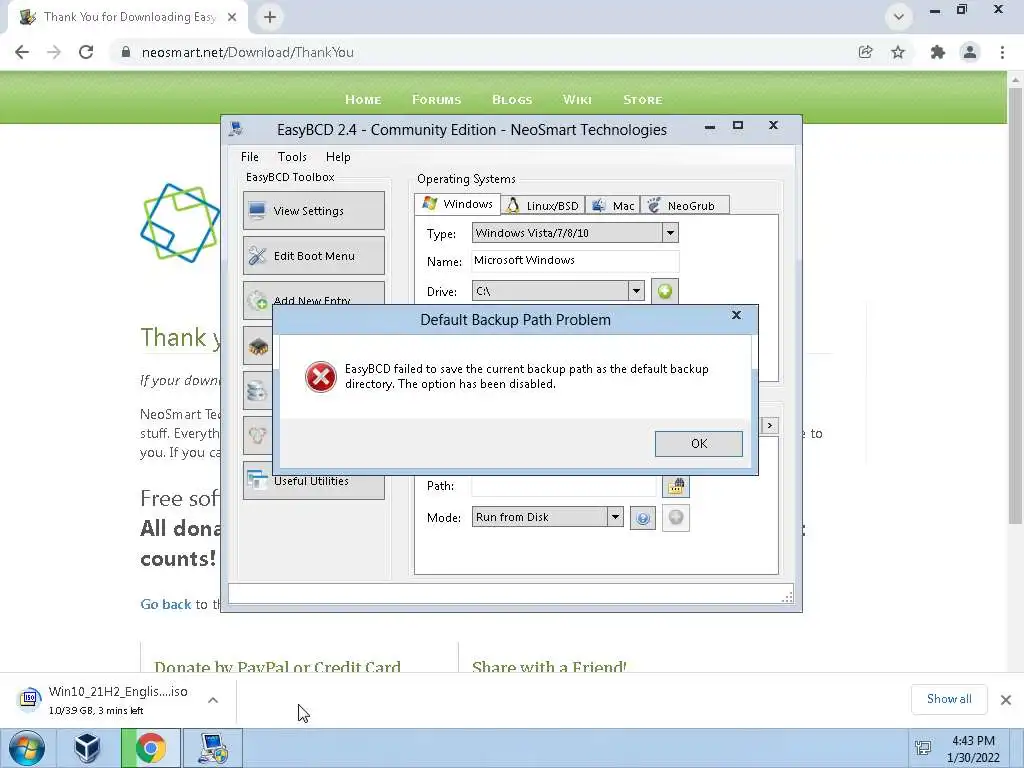Bookmark this page with the star icon
Screen dimensions: 1024x768
coord(898,52)
